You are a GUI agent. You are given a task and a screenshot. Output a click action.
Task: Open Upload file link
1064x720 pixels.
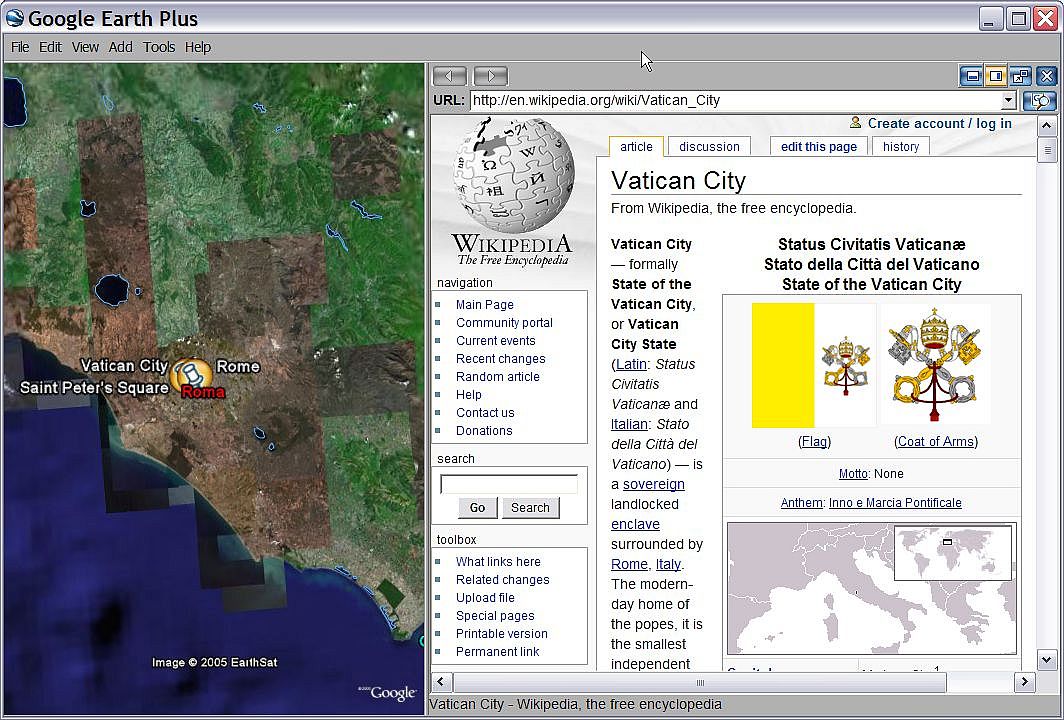(485, 598)
